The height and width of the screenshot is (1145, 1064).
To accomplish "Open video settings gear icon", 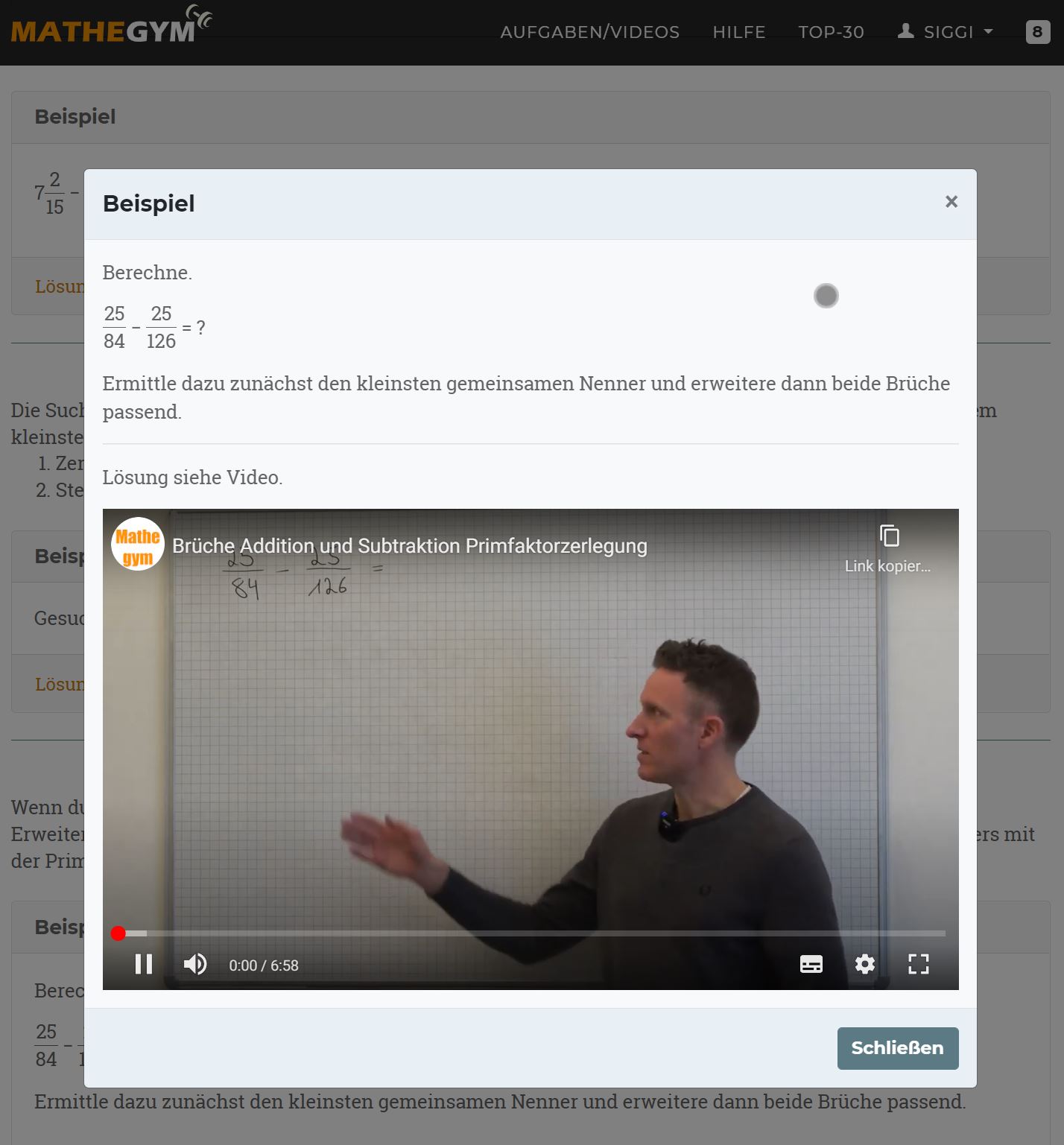I will (865, 964).
